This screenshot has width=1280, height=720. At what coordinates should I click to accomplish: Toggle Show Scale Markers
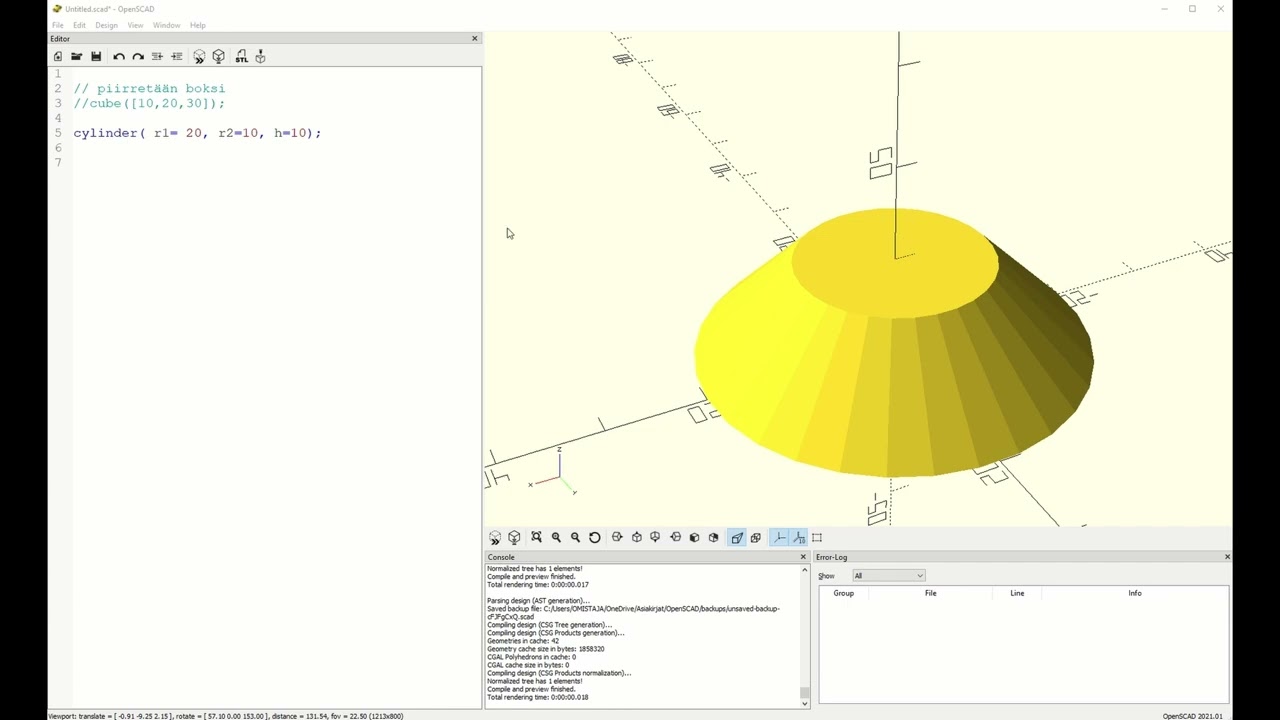[x=799, y=538]
